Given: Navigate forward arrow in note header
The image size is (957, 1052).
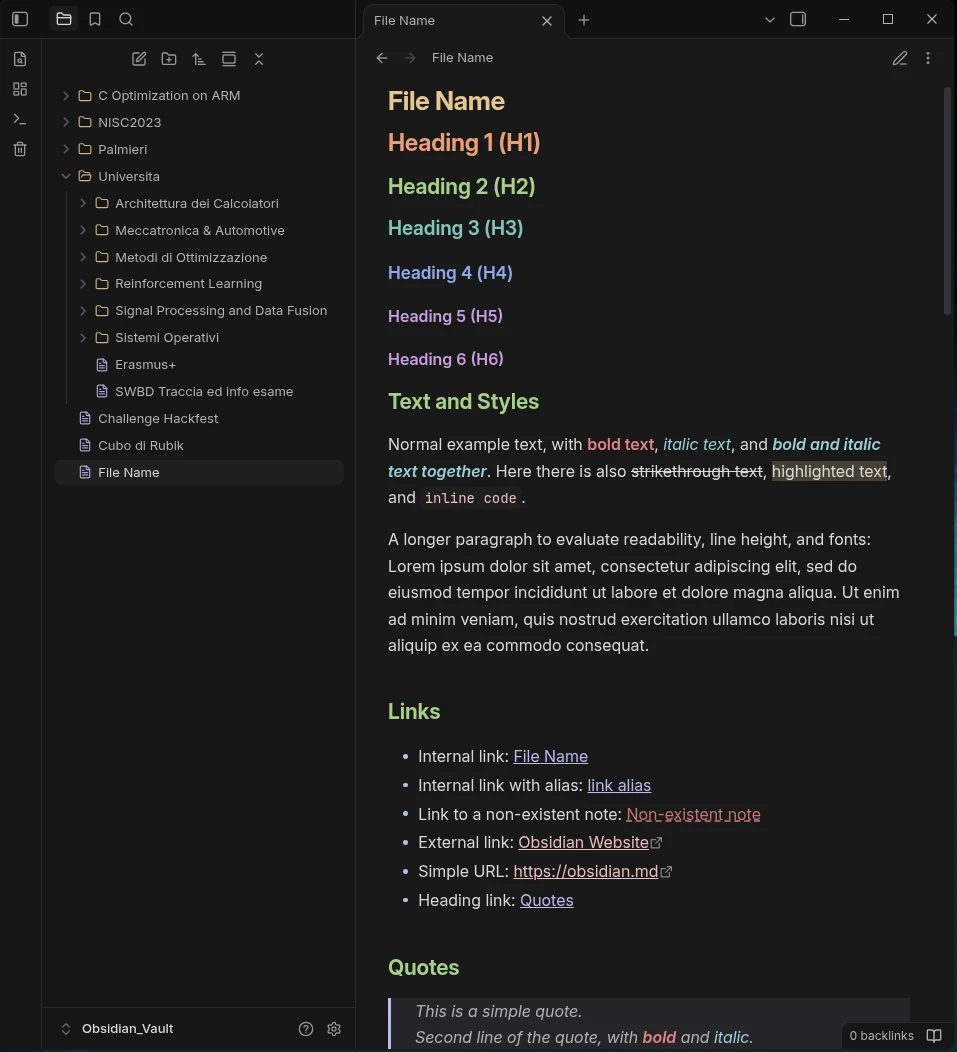Looking at the screenshot, I should [410, 58].
